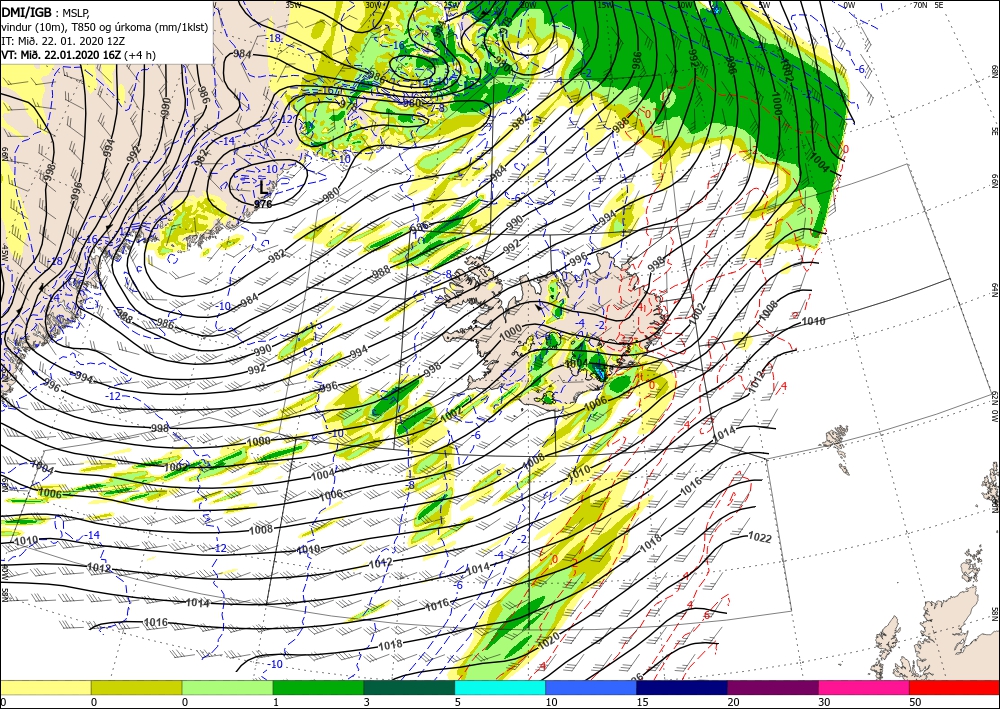Click the 'L' low pressure marker
1000x709 pixels.
263,187
